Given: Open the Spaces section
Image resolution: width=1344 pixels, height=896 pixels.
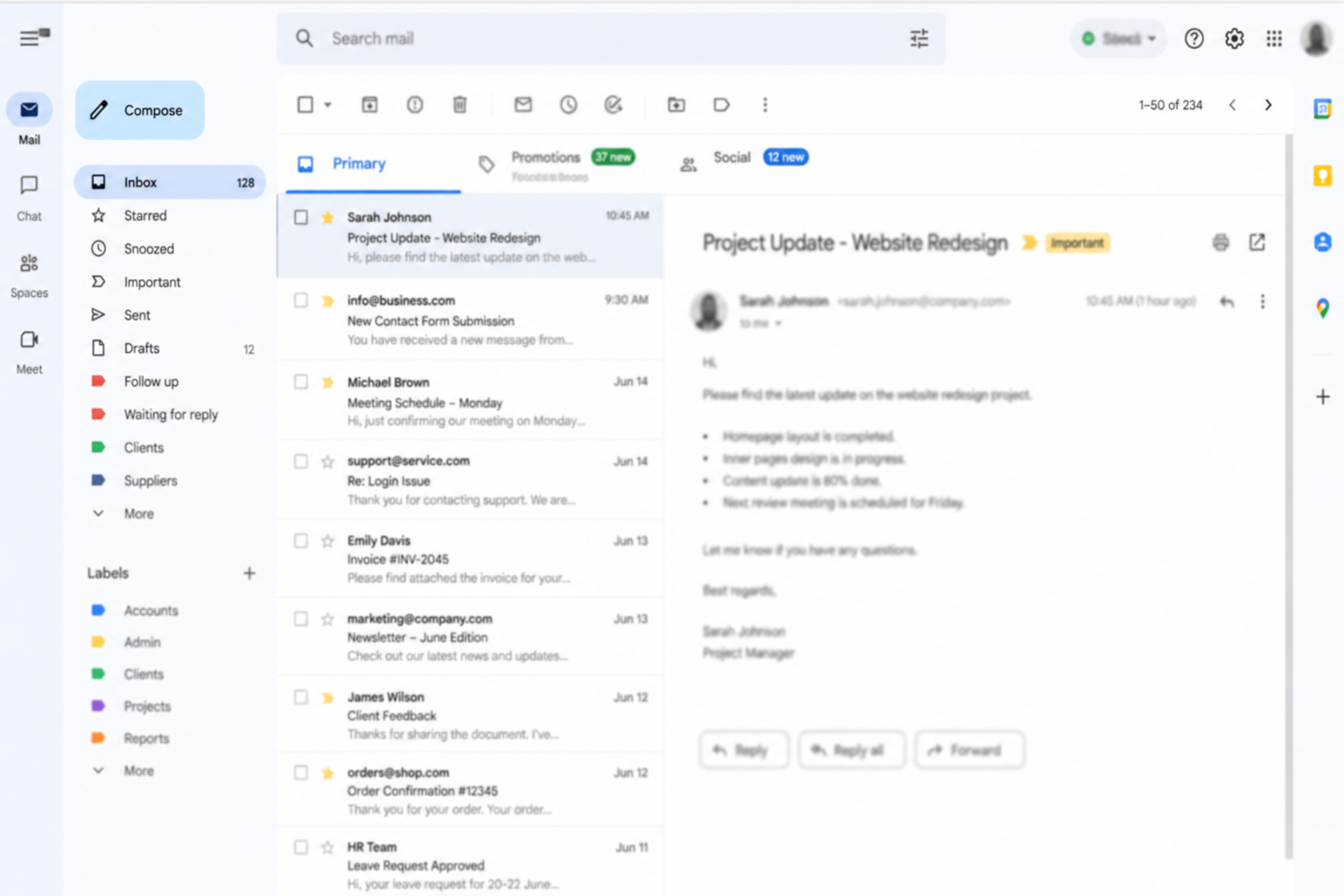Looking at the screenshot, I should [x=29, y=275].
